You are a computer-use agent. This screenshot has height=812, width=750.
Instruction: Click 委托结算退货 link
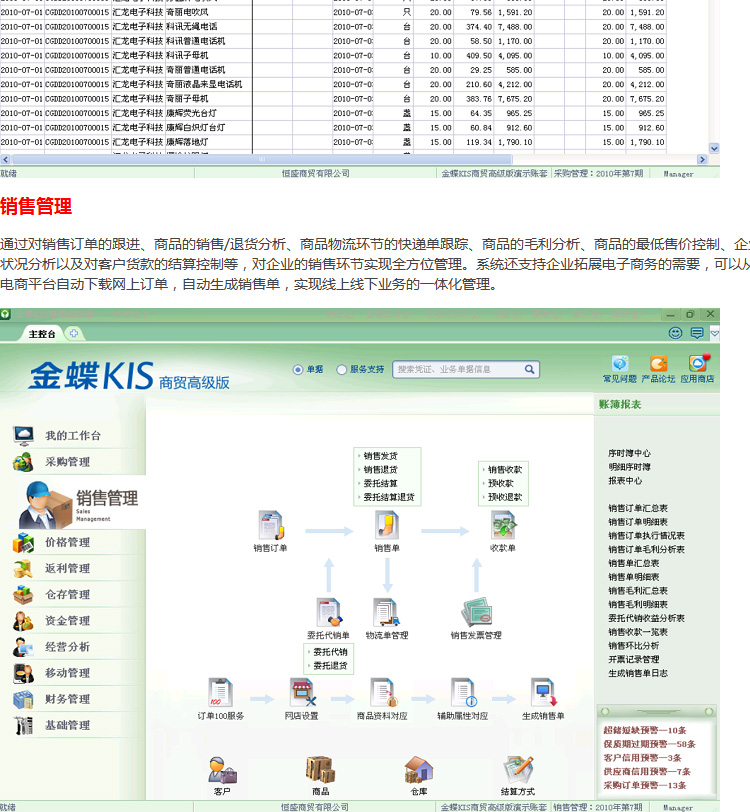click(389, 497)
